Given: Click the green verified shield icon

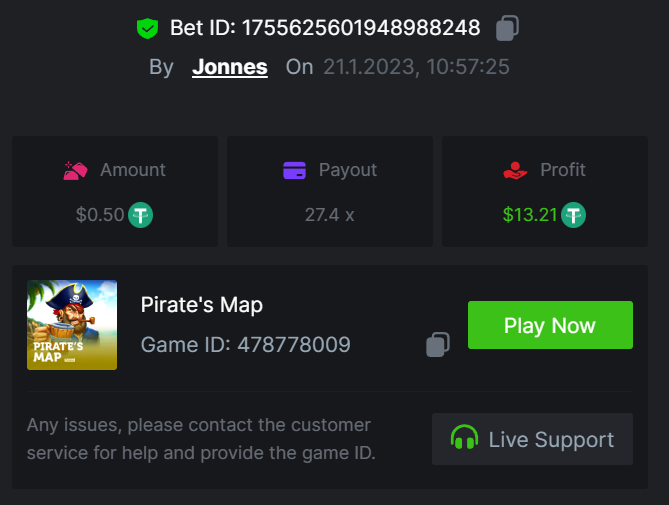Looking at the screenshot, I should tap(148, 29).
